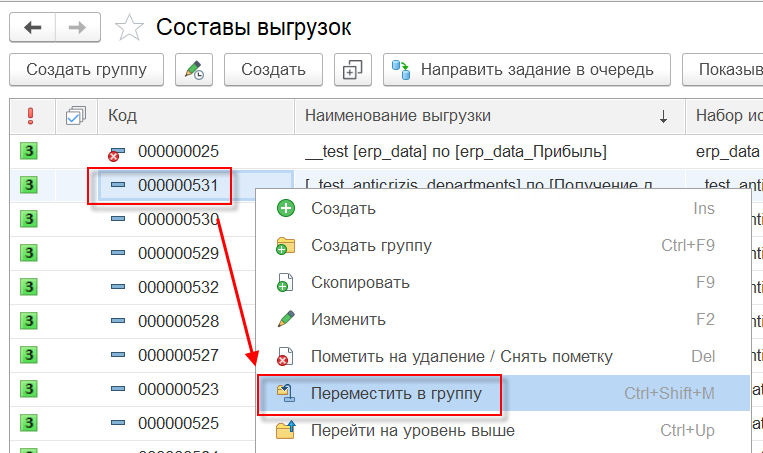This screenshot has height=453, width=763.
Task: Choose Скопировать in context menu
Action: (360, 283)
